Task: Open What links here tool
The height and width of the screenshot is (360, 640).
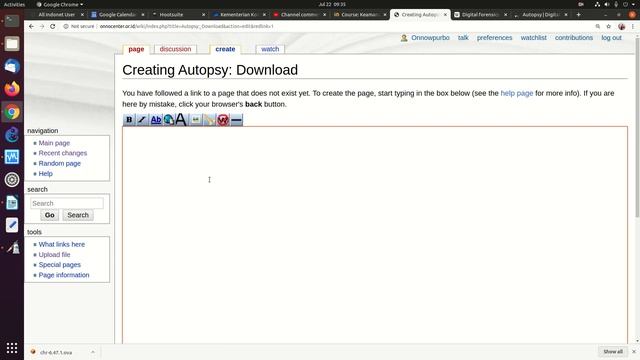Action: tap(62, 244)
